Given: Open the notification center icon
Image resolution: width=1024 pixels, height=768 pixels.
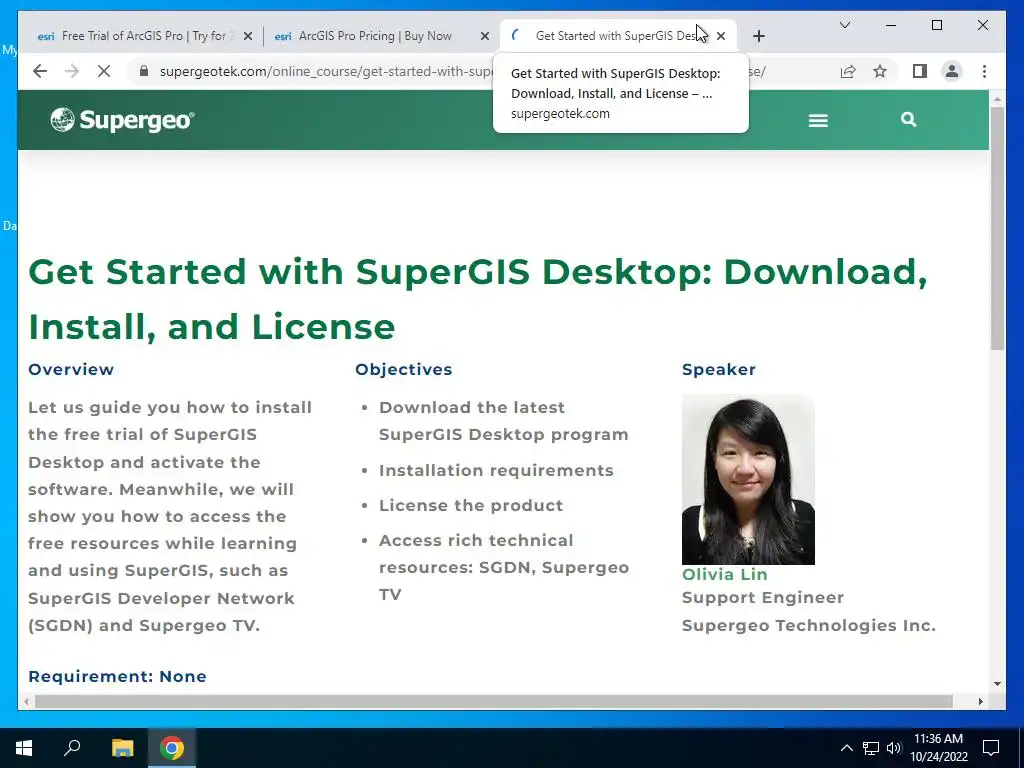Looking at the screenshot, I should pyautogui.click(x=991, y=748).
